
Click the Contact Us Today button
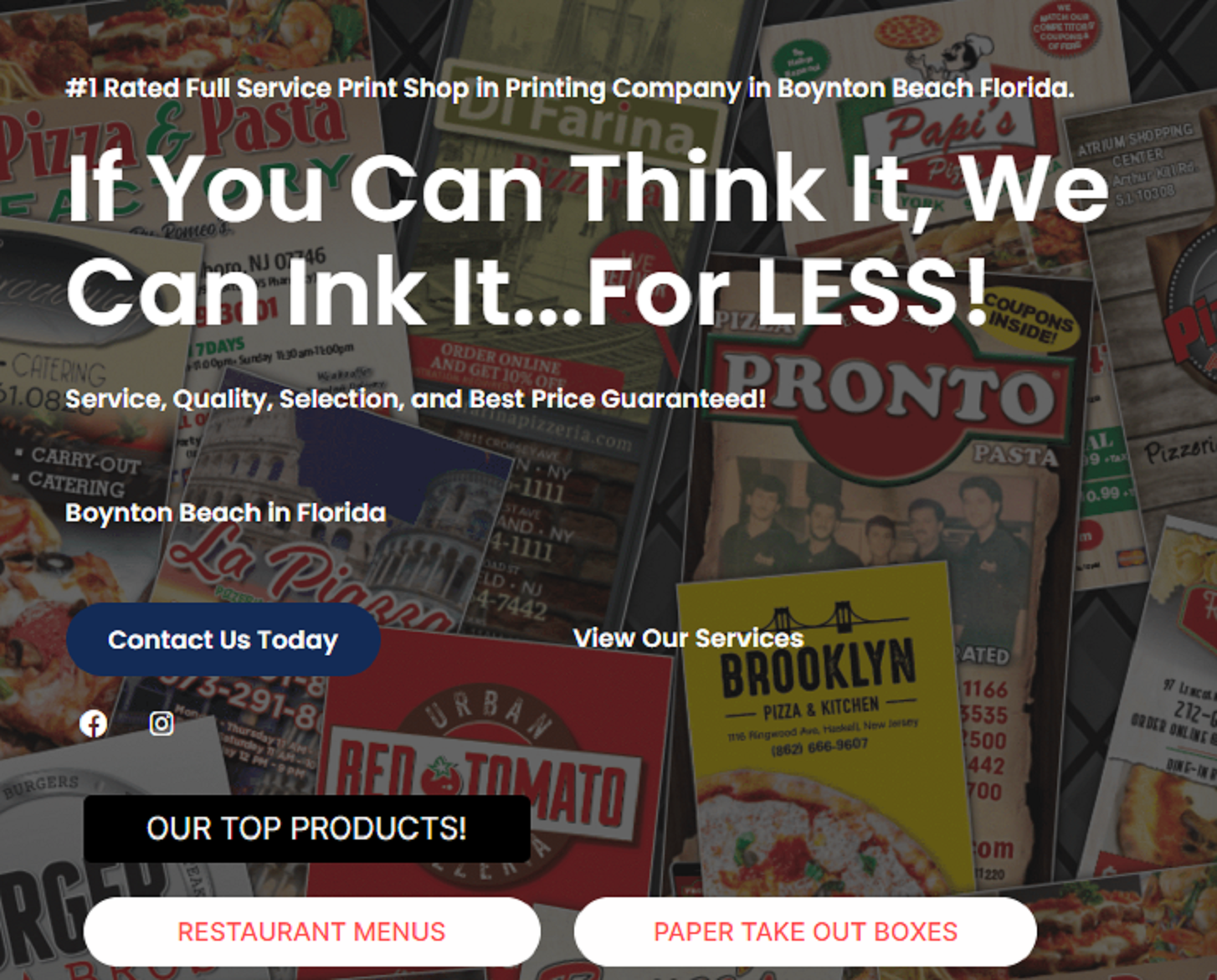click(223, 639)
